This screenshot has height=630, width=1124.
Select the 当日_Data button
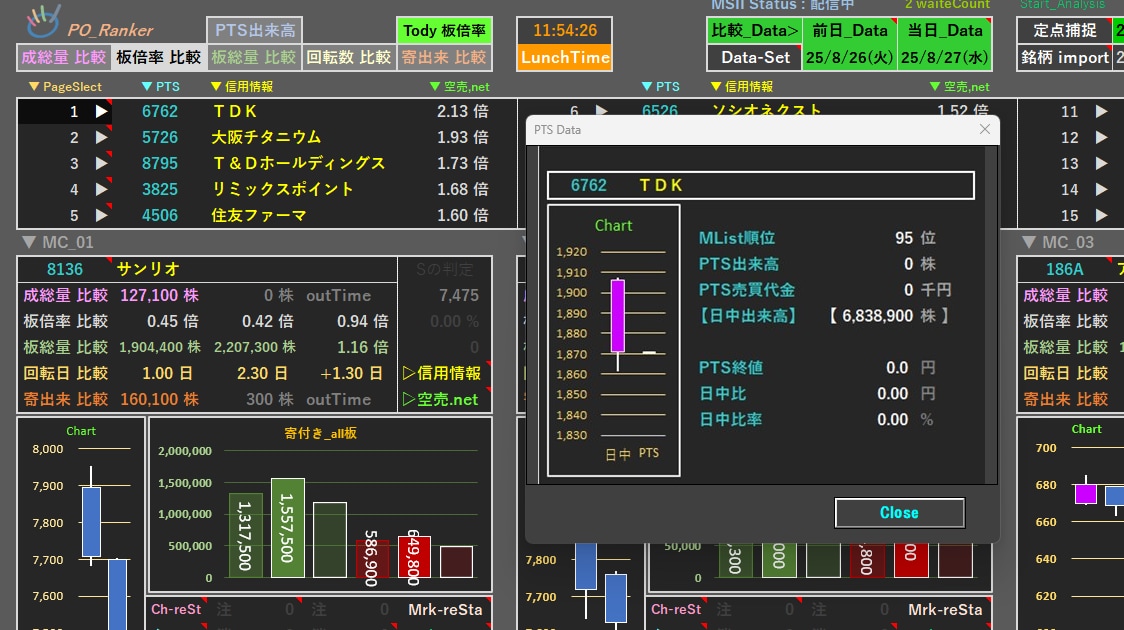coord(945,31)
